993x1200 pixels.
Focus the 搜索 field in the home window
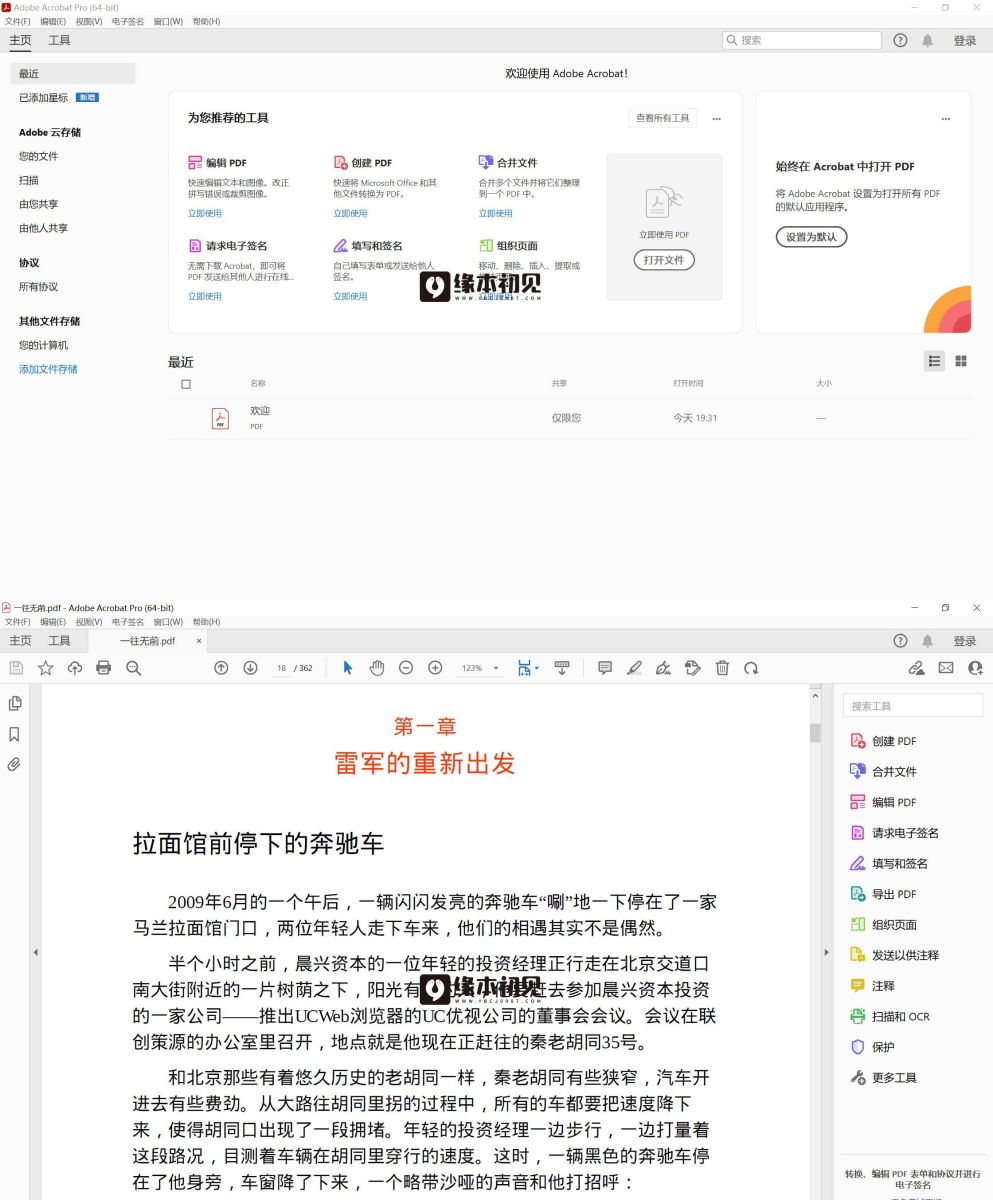point(802,40)
